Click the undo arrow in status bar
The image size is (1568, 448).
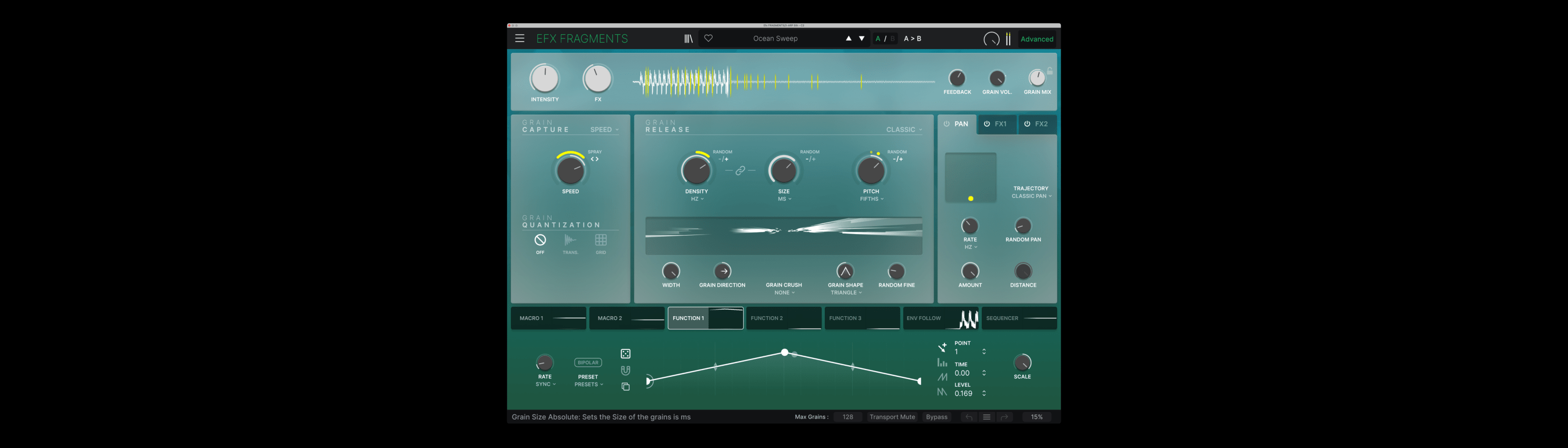[969, 417]
